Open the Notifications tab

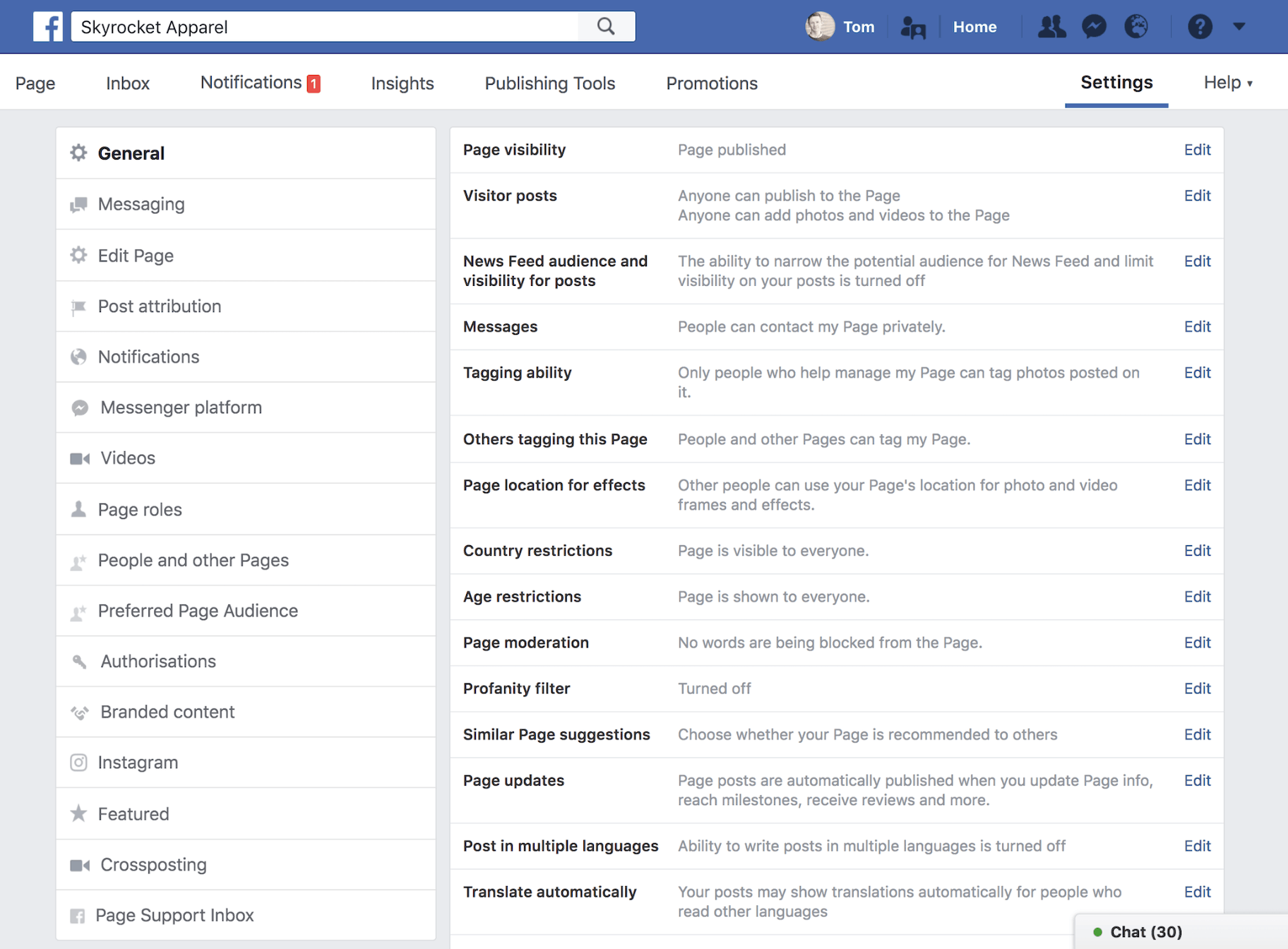pos(253,82)
